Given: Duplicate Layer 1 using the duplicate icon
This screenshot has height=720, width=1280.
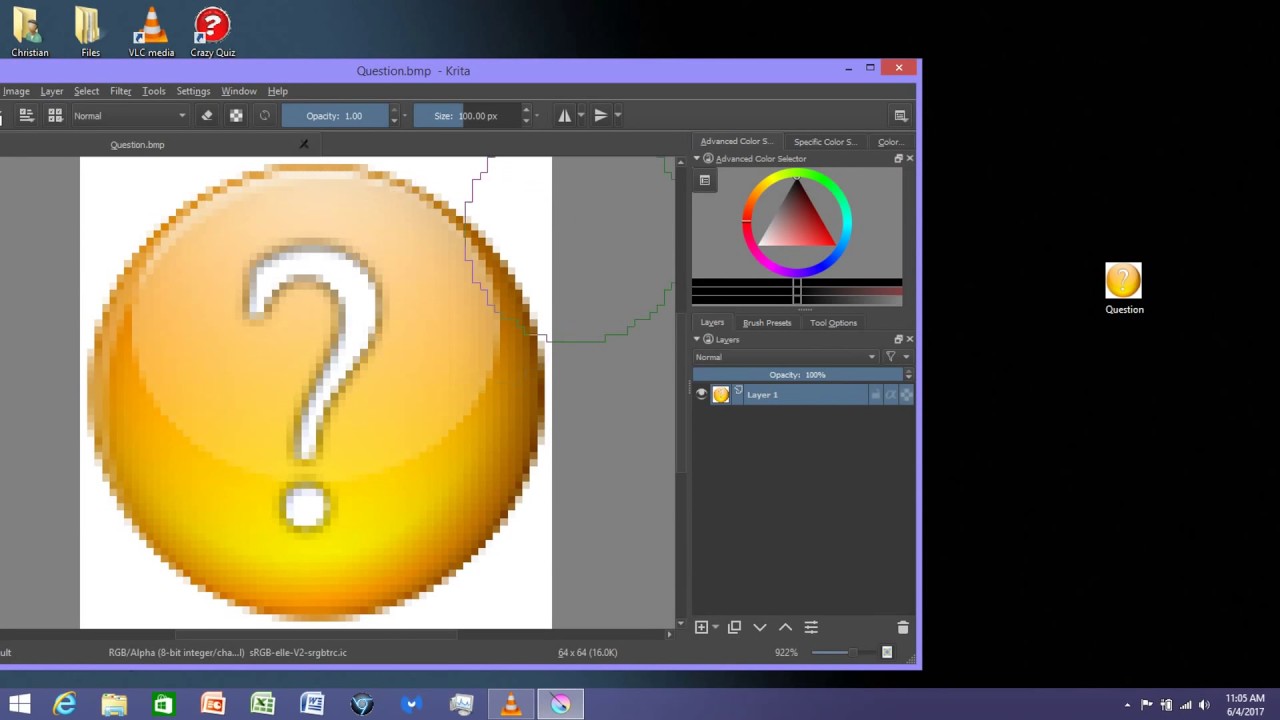Looking at the screenshot, I should pyautogui.click(x=733, y=627).
